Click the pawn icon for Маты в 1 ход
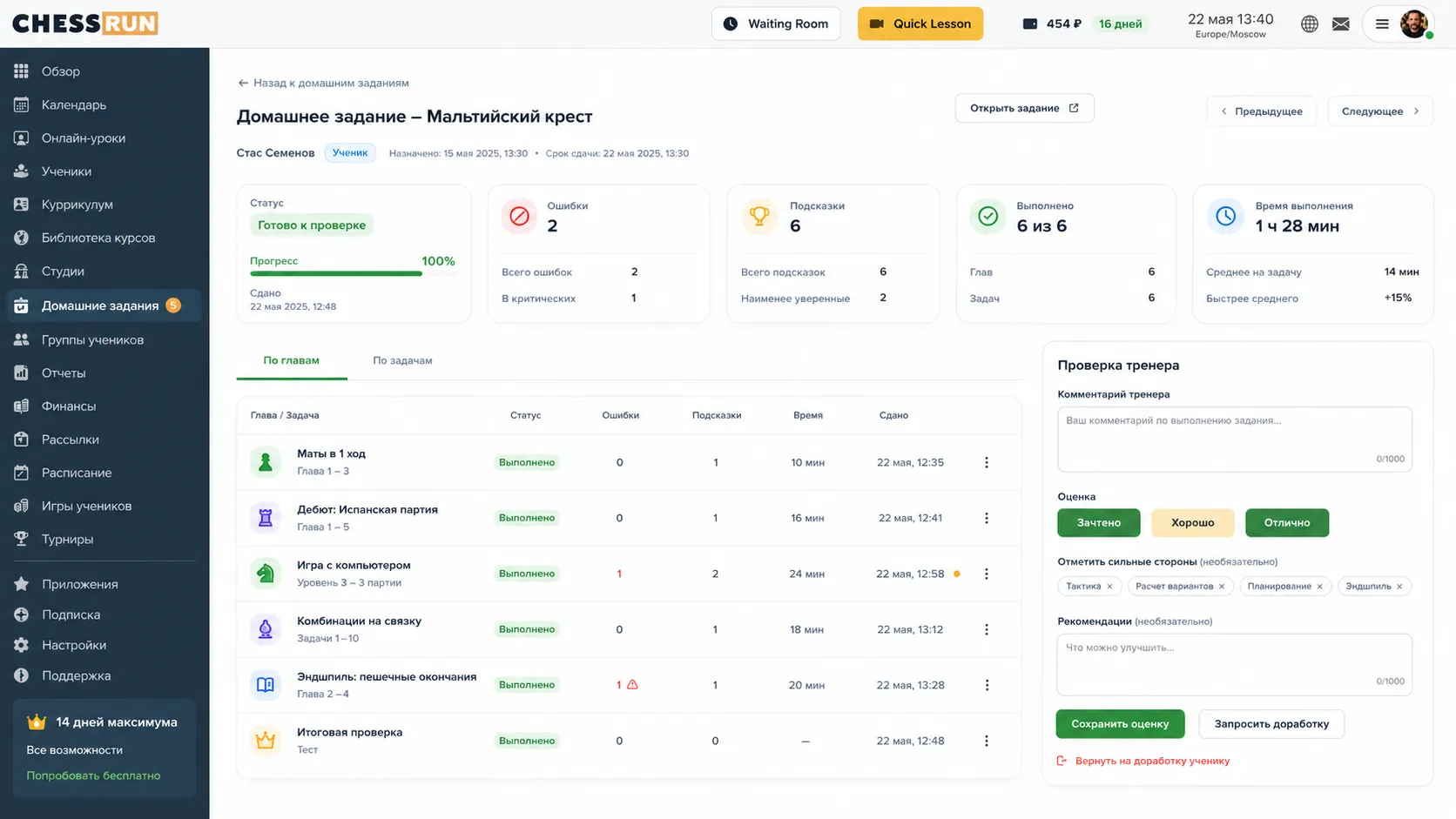 point(266,462)
